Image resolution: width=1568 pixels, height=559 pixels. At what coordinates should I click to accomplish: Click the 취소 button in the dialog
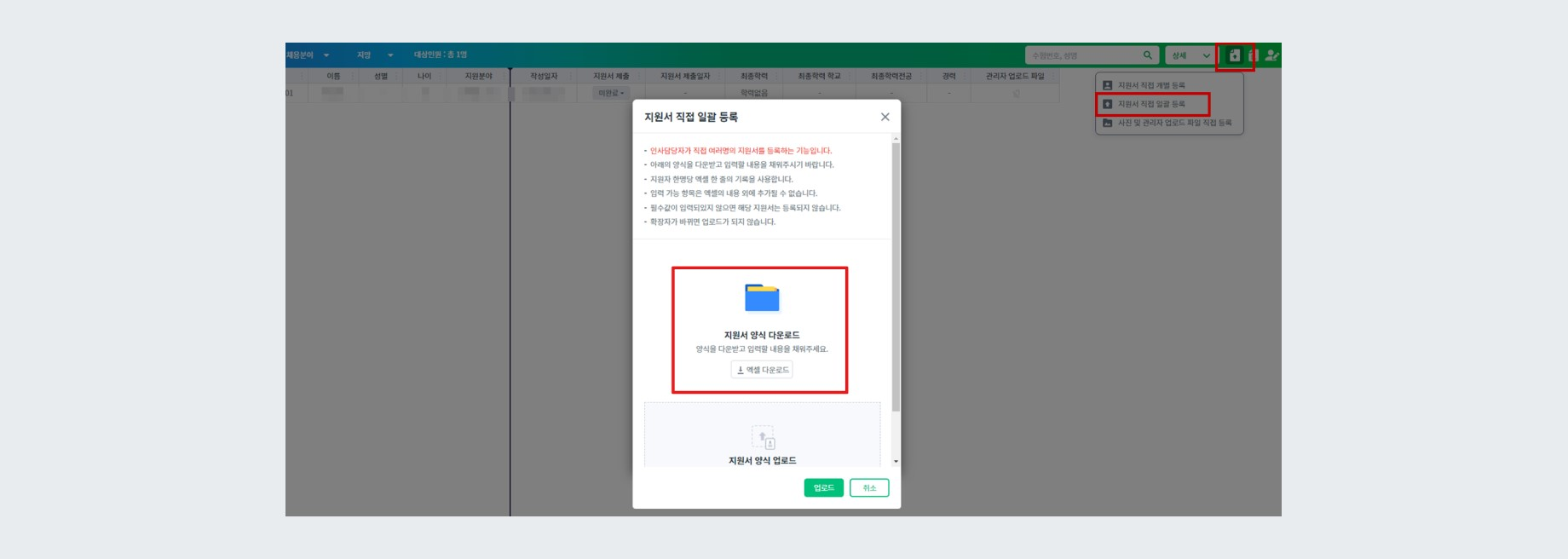[x=869, y=487]
